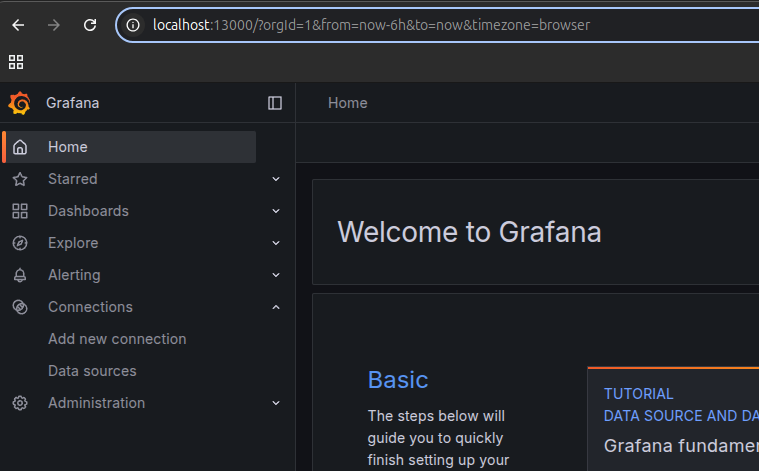Screen dimensions: 759x471
Task: Click the Alerting bell icon
Action: coord(20,275)
